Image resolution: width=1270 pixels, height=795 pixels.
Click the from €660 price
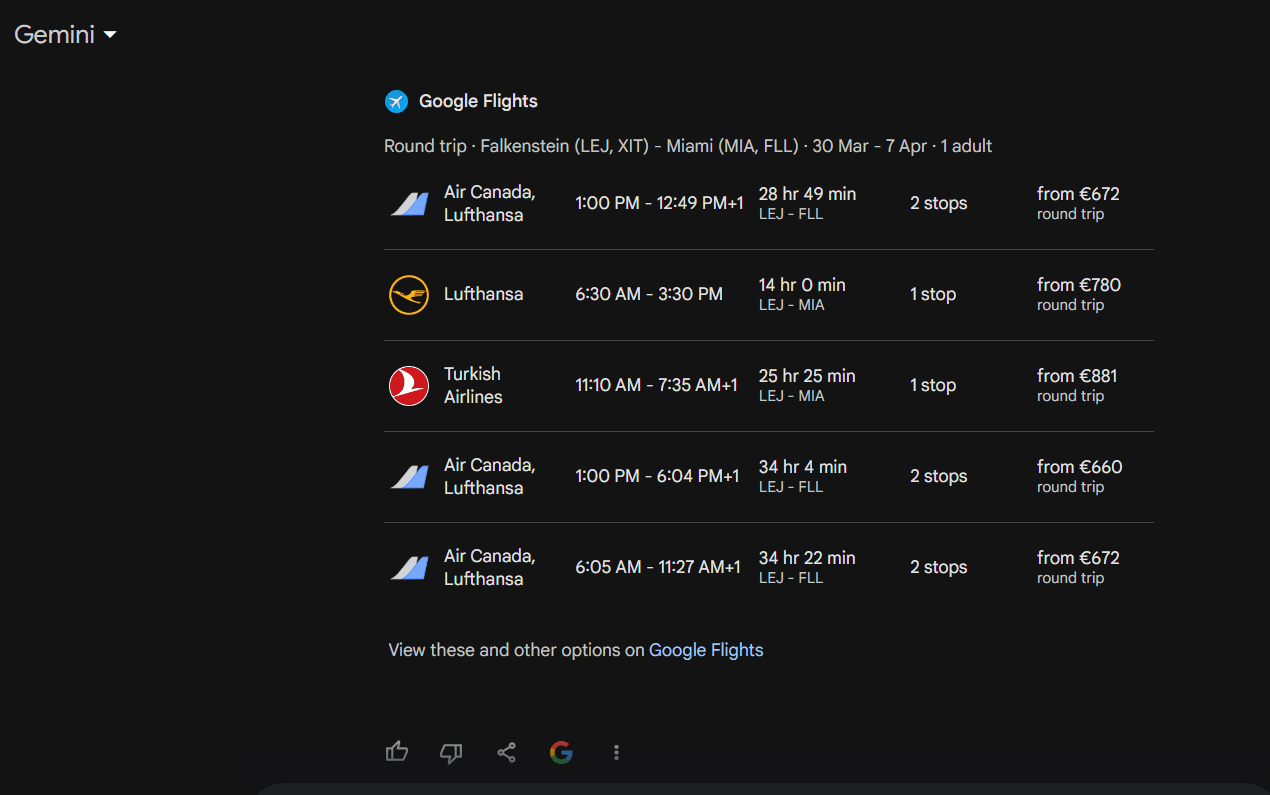1080,467
